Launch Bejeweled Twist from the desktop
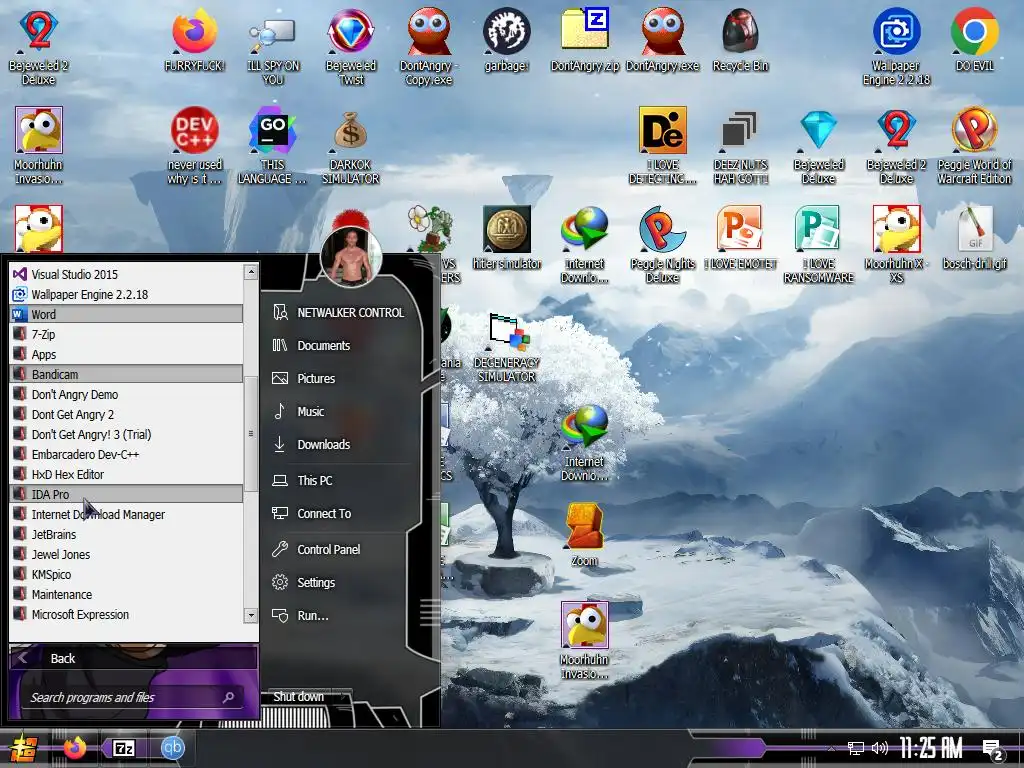1024x768 pixels. pos(351,47)
